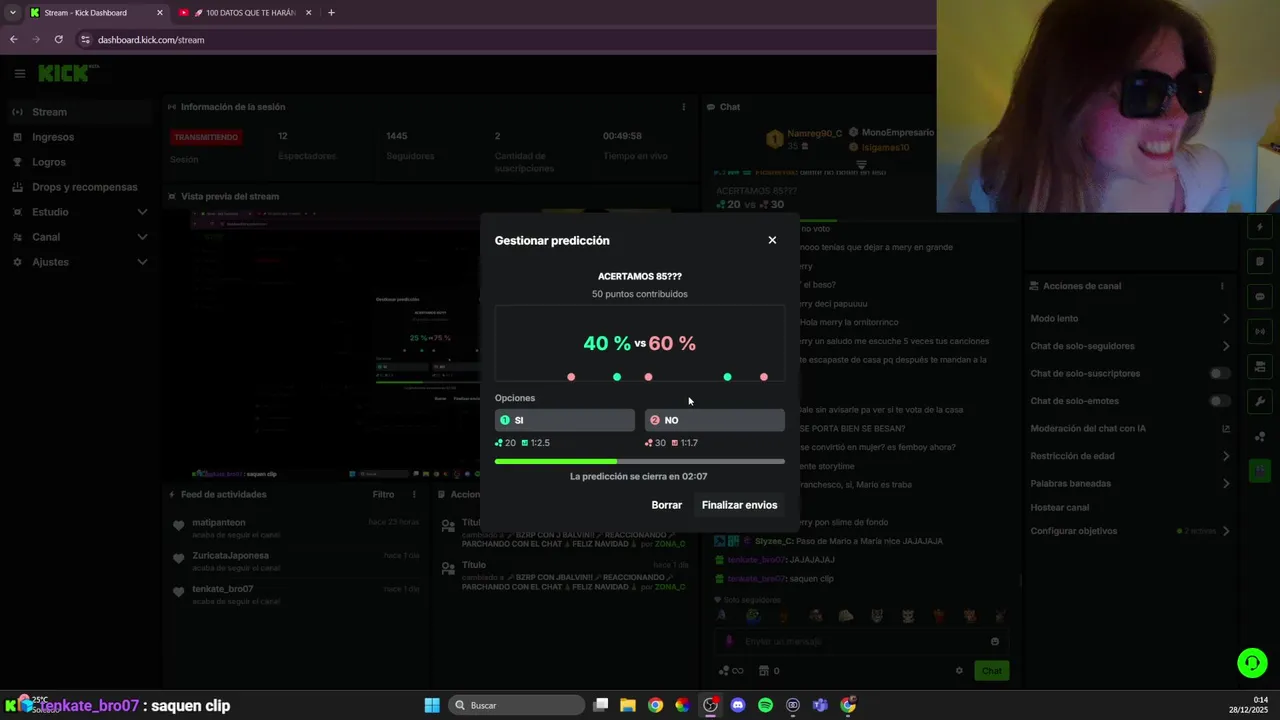This screenshot has width=1280, height=720.
Task: Reload the browser page
Action: (x=59, y=40)
